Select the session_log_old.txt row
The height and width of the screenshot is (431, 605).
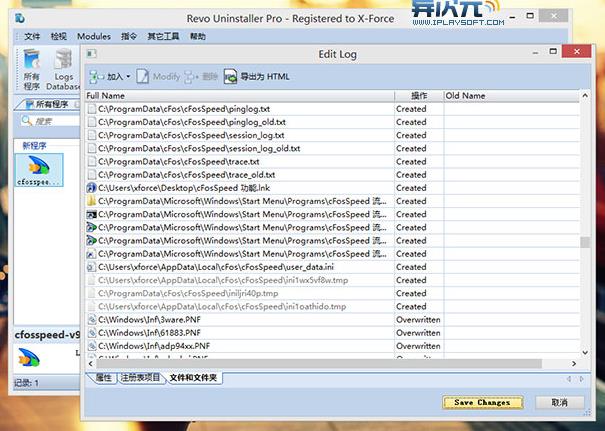[332, 149]
